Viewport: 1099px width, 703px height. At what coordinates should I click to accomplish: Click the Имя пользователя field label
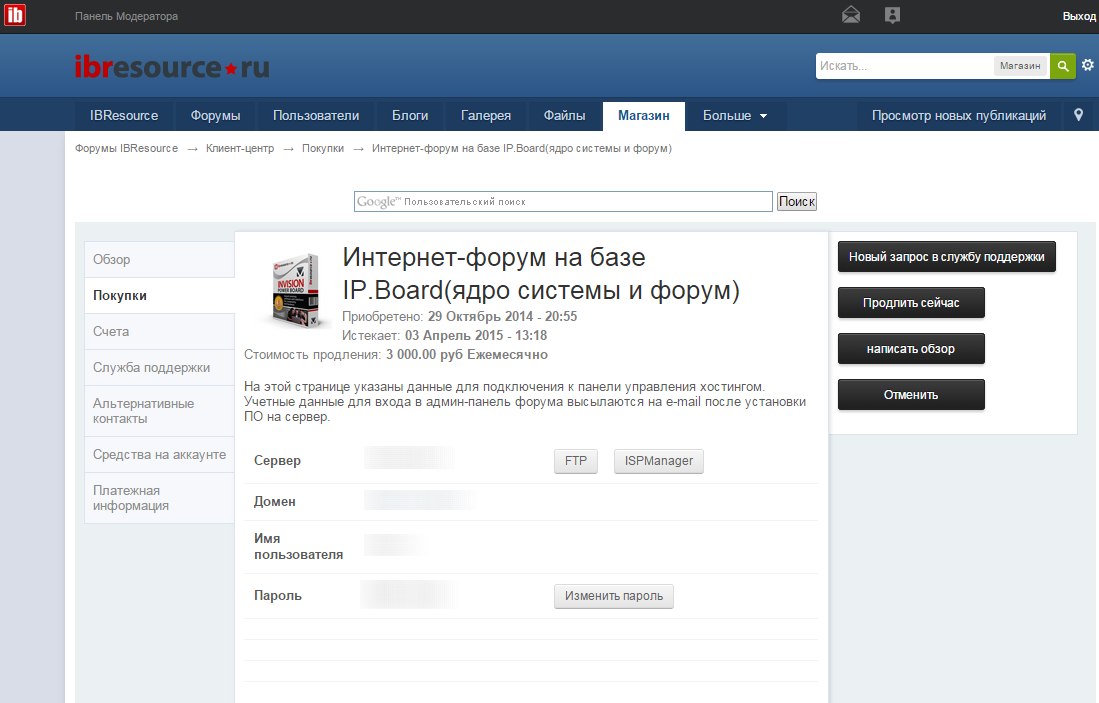299,547
